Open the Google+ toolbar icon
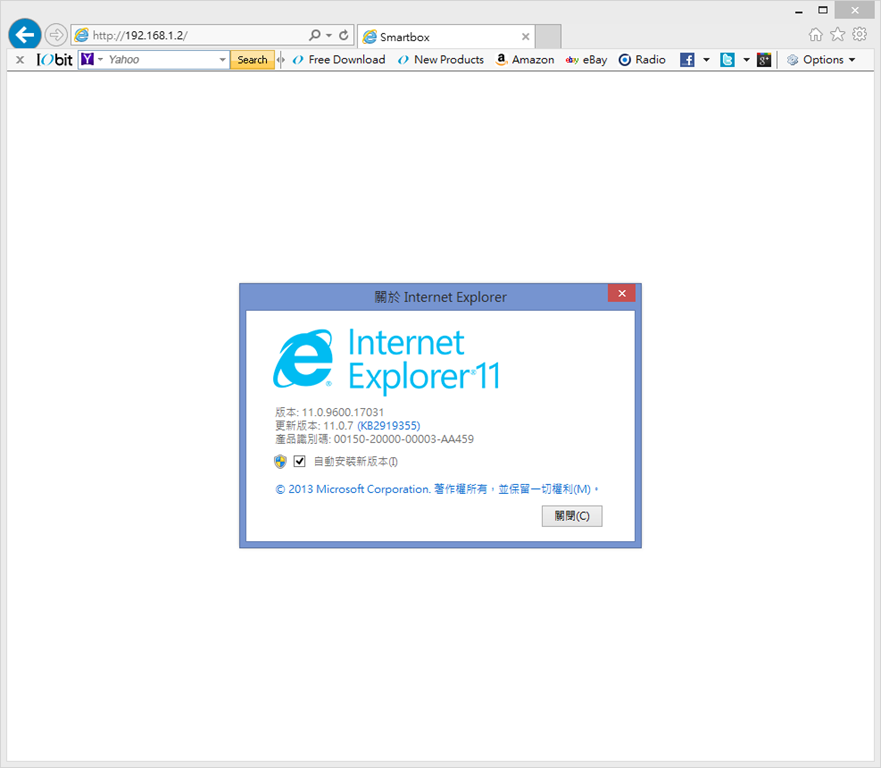Image resolution: width=881 pixels, height=768 pixels. point(764,60)
